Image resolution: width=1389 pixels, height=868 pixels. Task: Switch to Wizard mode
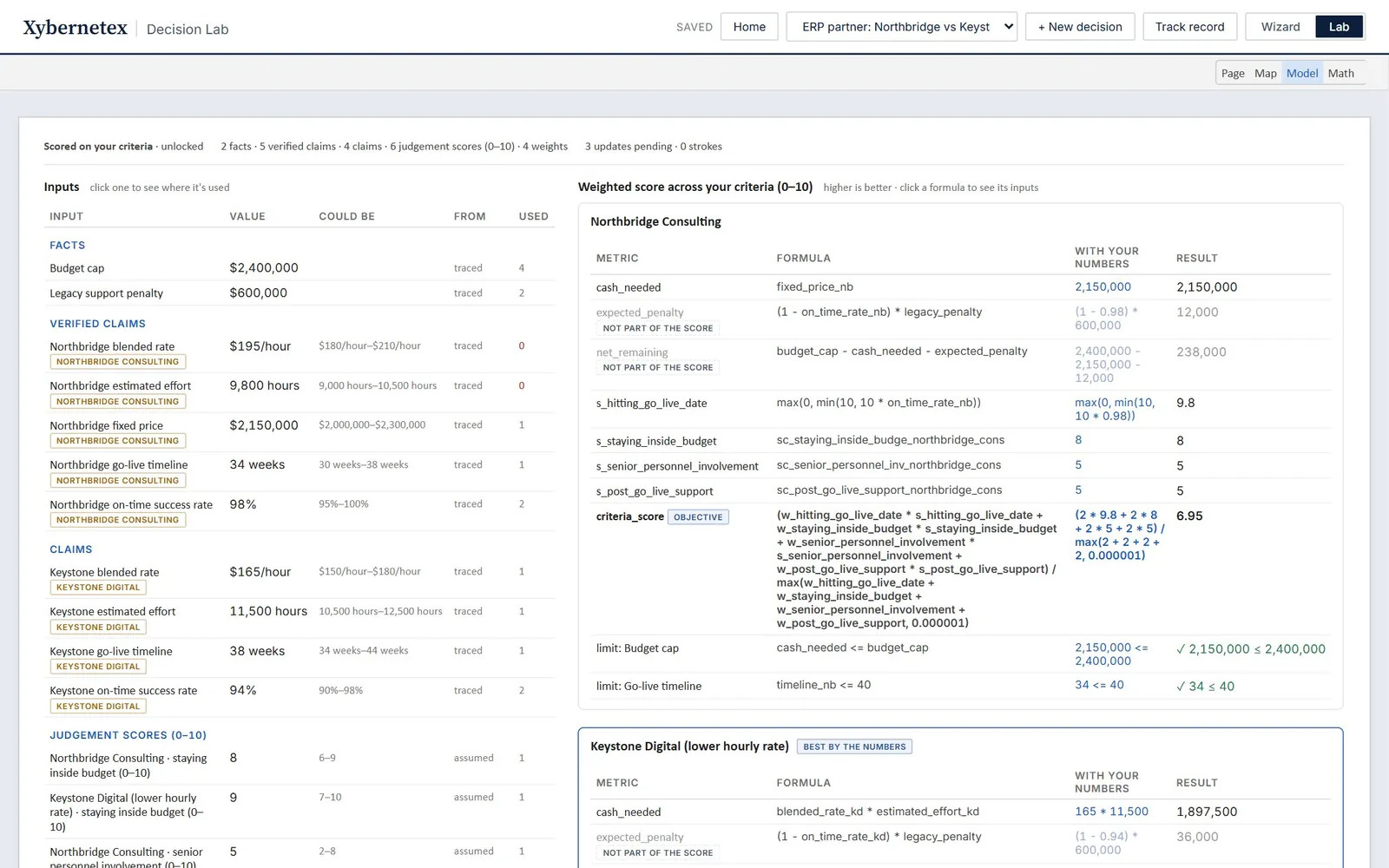(1280, 27)
